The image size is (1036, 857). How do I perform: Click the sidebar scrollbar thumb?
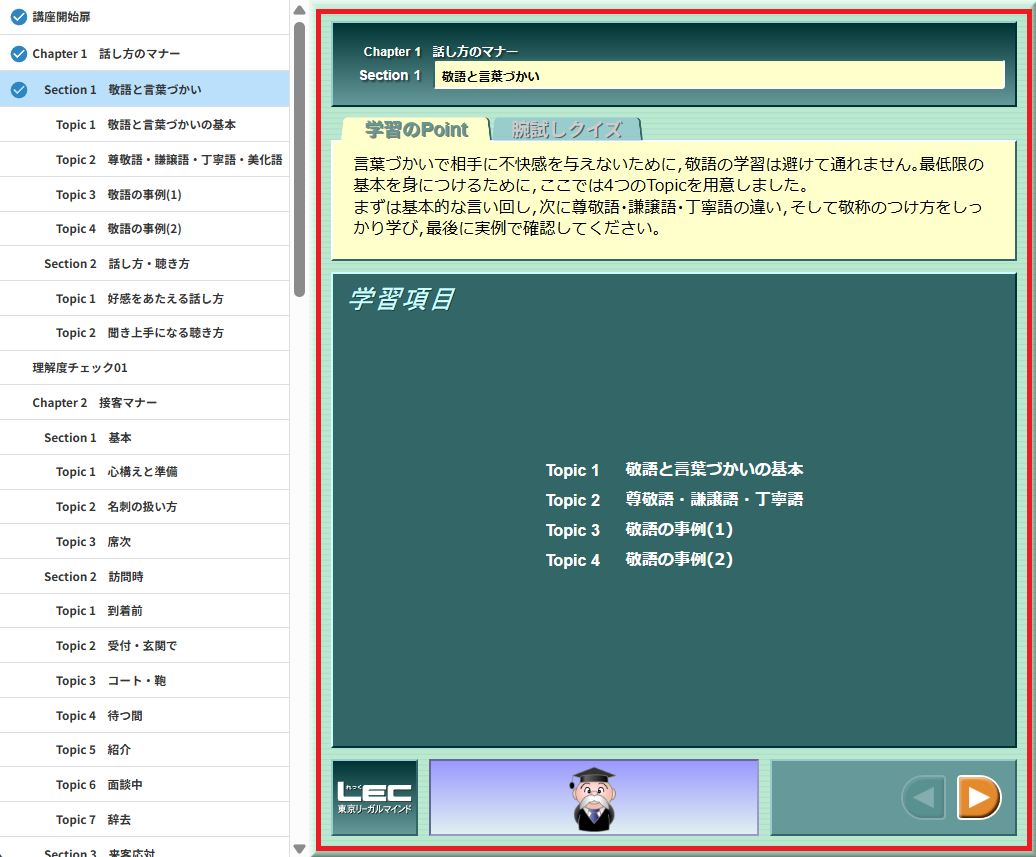pyautogui.click(x=299, y=159)
